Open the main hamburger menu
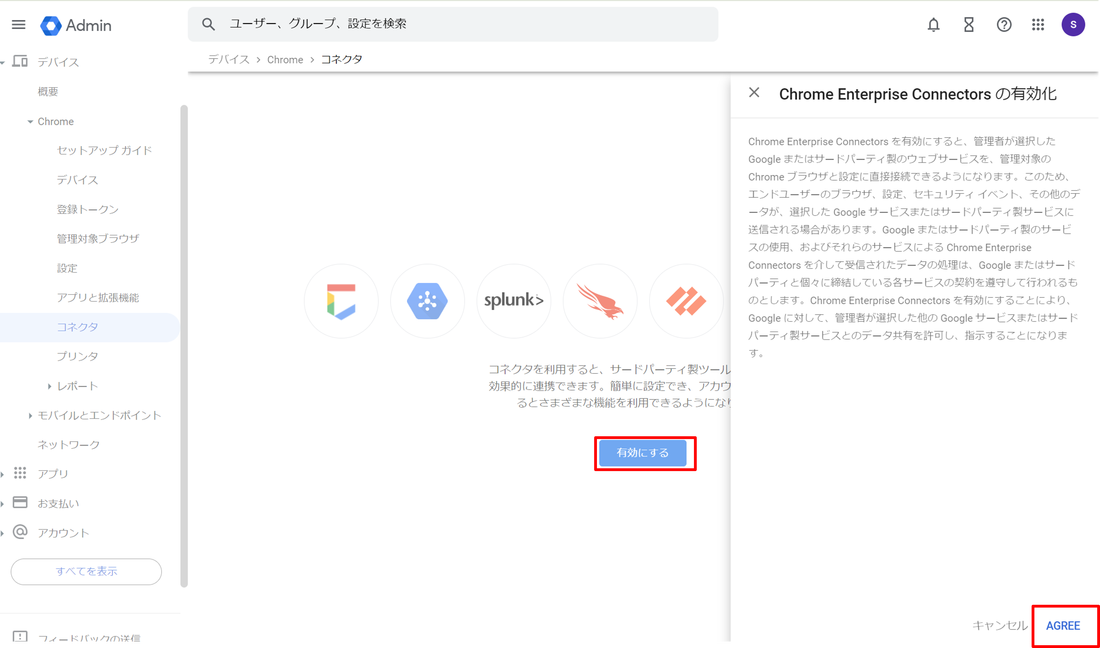This screenshot has height=648, width=1100. click(19, 25)
